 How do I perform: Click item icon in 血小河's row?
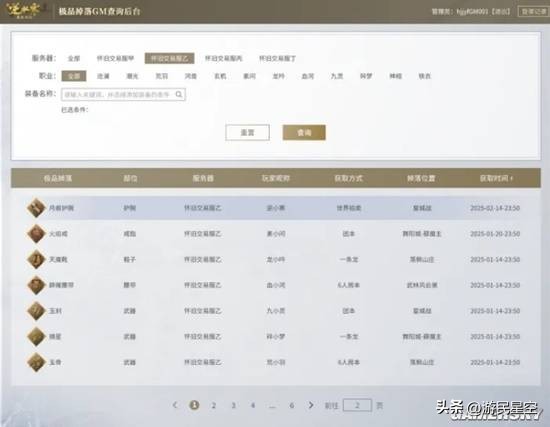click(x=36, y=285)
